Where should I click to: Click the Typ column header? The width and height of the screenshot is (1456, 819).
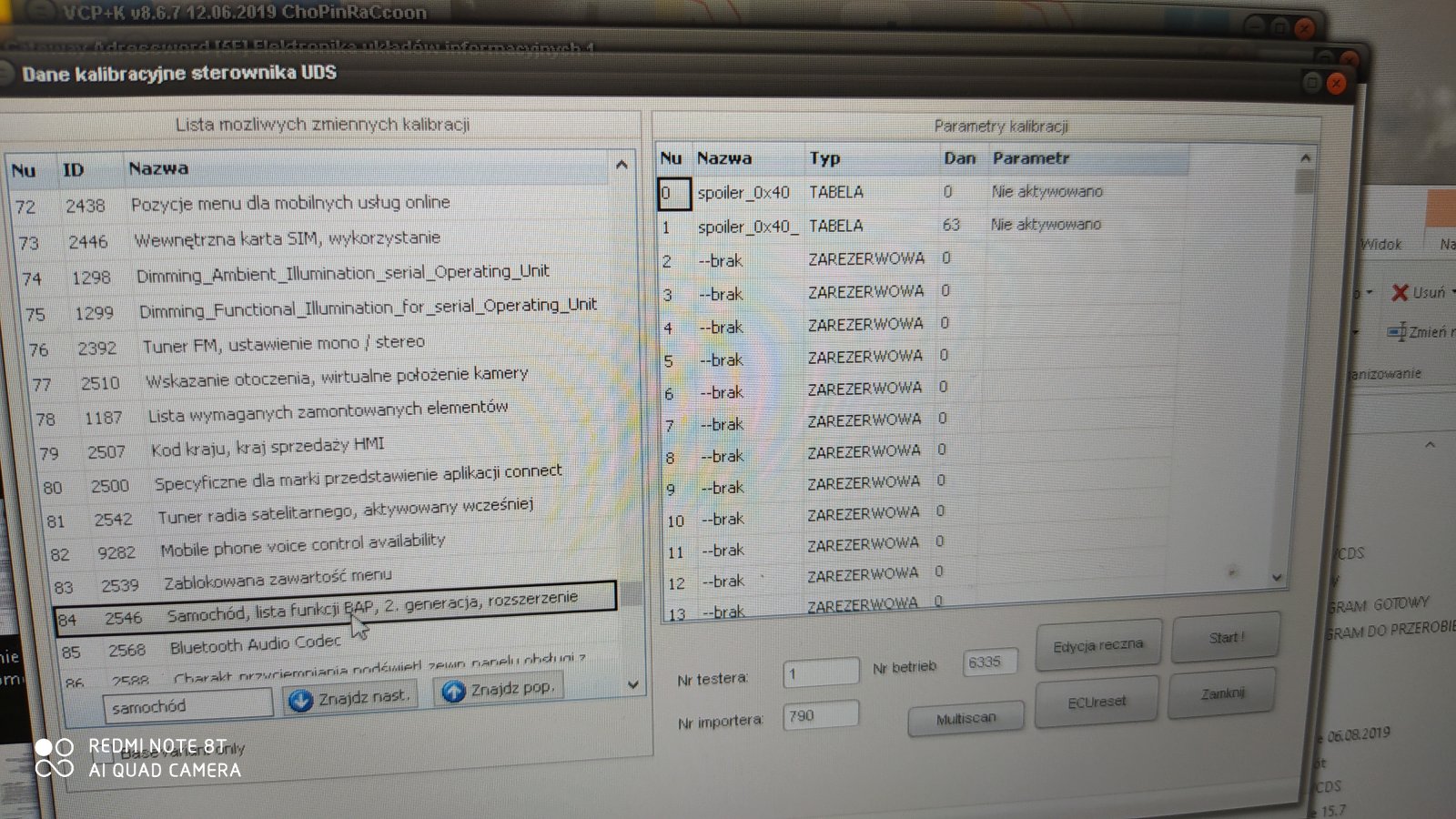click(825, 158)
